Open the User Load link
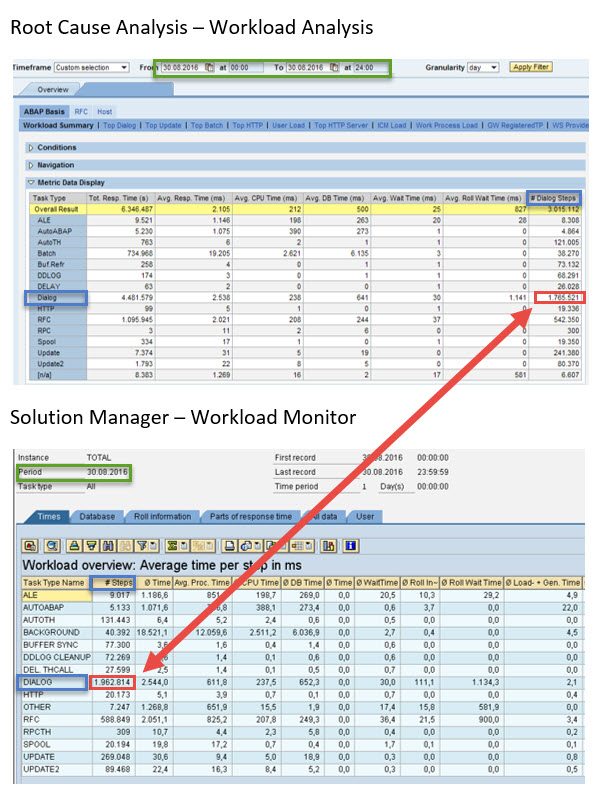 [x=288, y=125]
